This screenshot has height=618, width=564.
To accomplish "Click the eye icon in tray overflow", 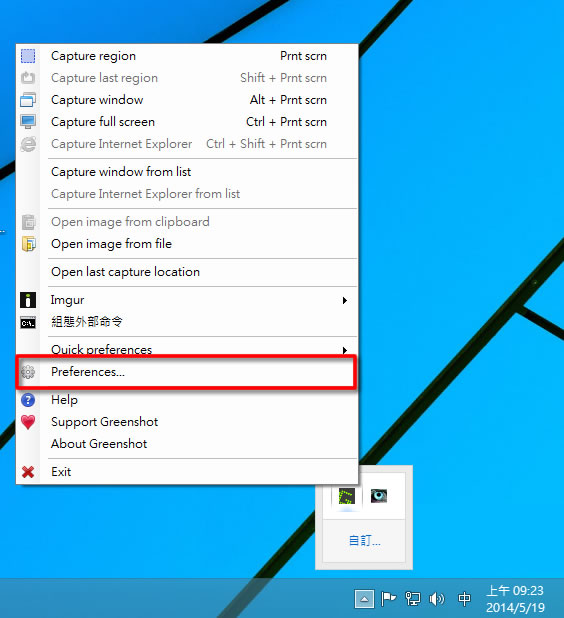I will tap(379, 496).
